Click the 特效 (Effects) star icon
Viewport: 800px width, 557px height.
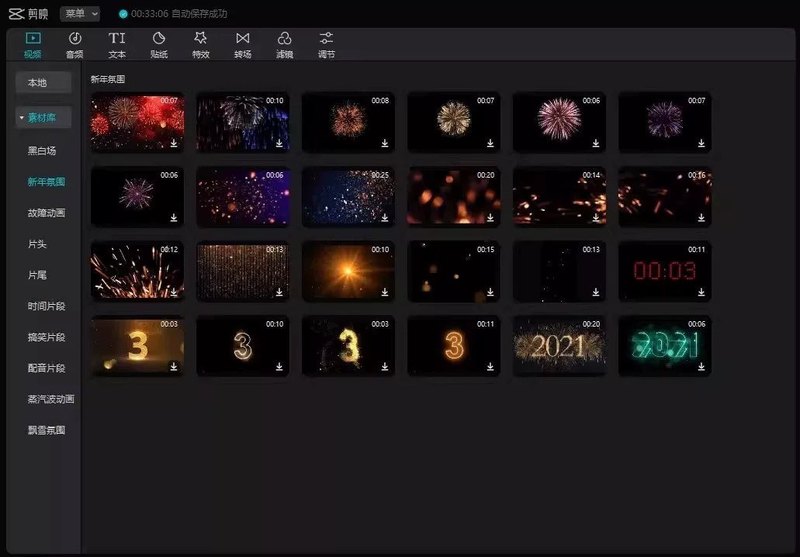(x=200, y=39)
